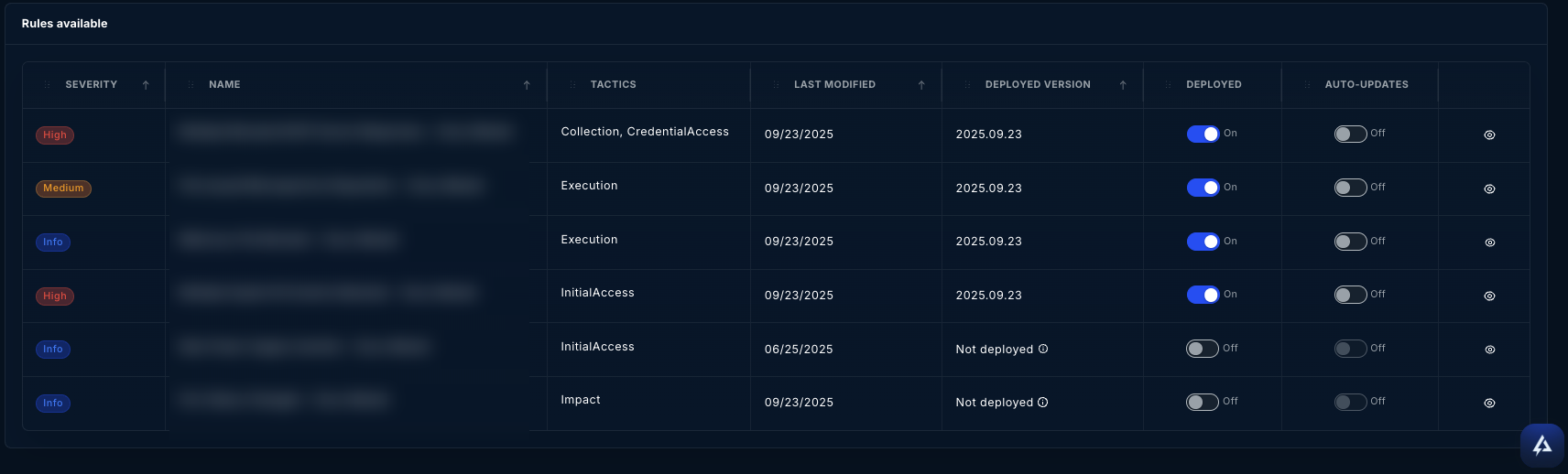Click the 'Rules available' heading
Screen dimensions: 1568x474
coord(64,24)
